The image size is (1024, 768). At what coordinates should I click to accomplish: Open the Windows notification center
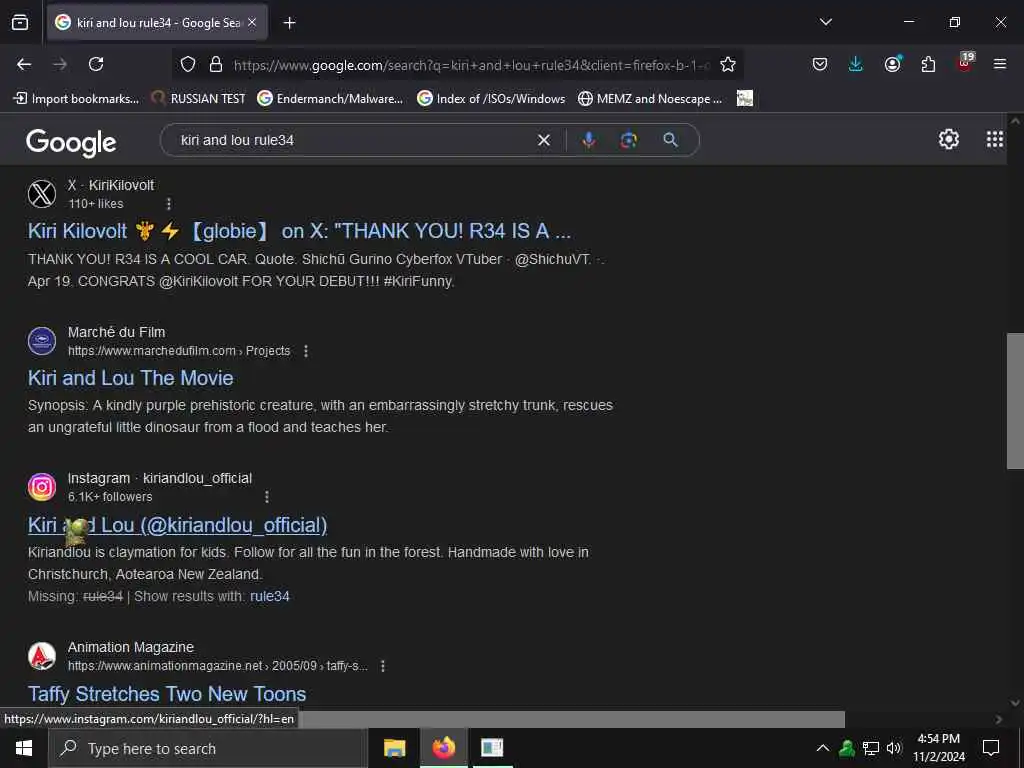pos(991,748)
